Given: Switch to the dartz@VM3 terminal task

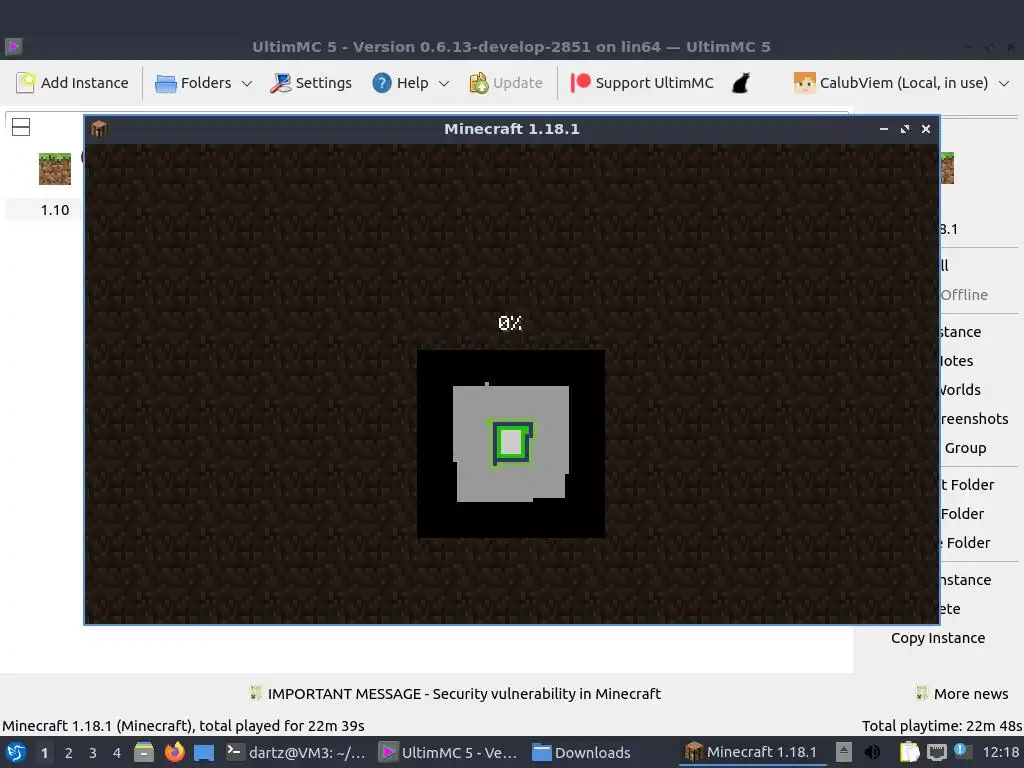Looking at the screenshot, I should [x=295, y=752].
